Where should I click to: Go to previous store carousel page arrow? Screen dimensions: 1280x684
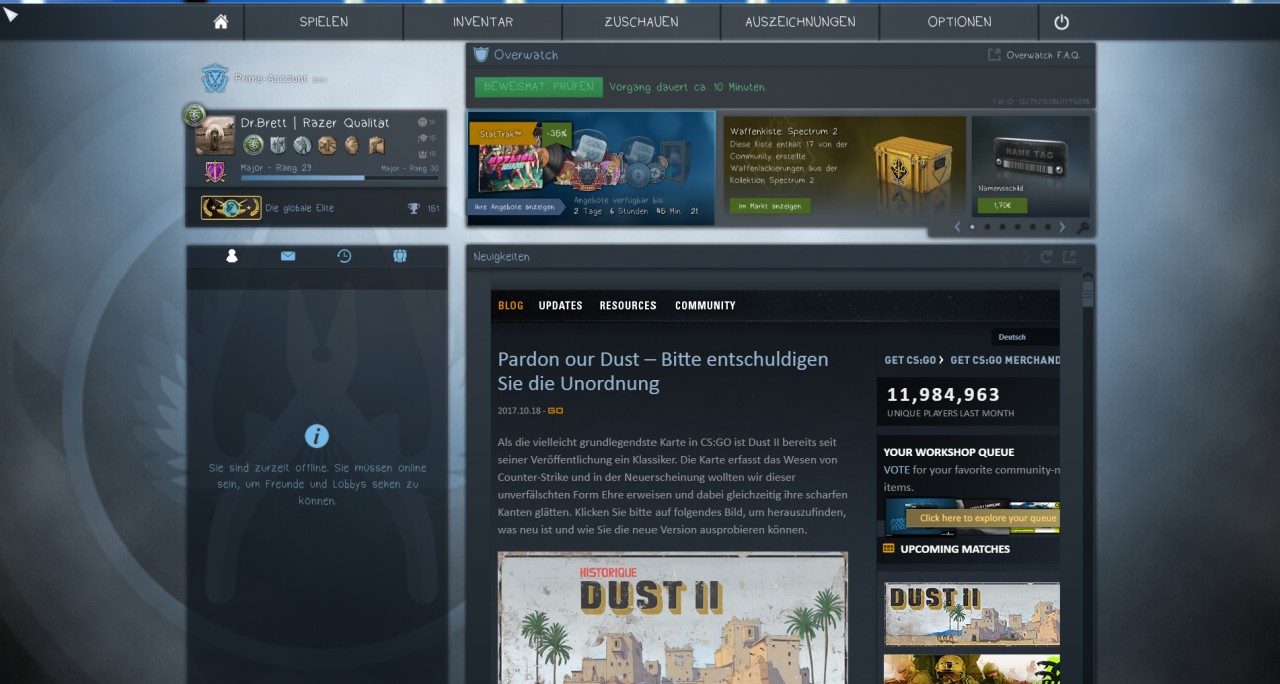point(957,227)
